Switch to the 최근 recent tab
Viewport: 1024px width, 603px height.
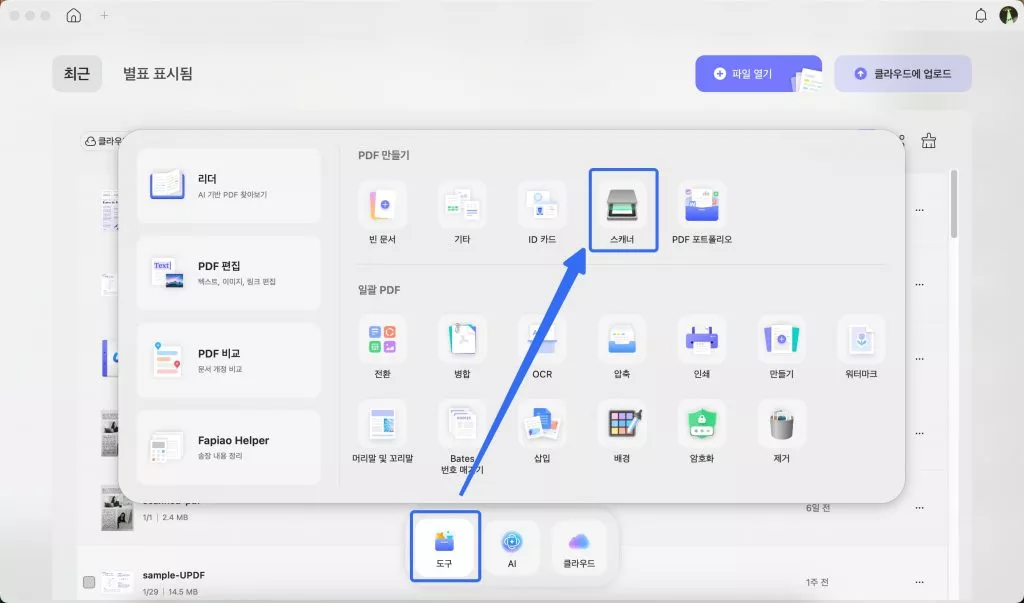[77, 74]
